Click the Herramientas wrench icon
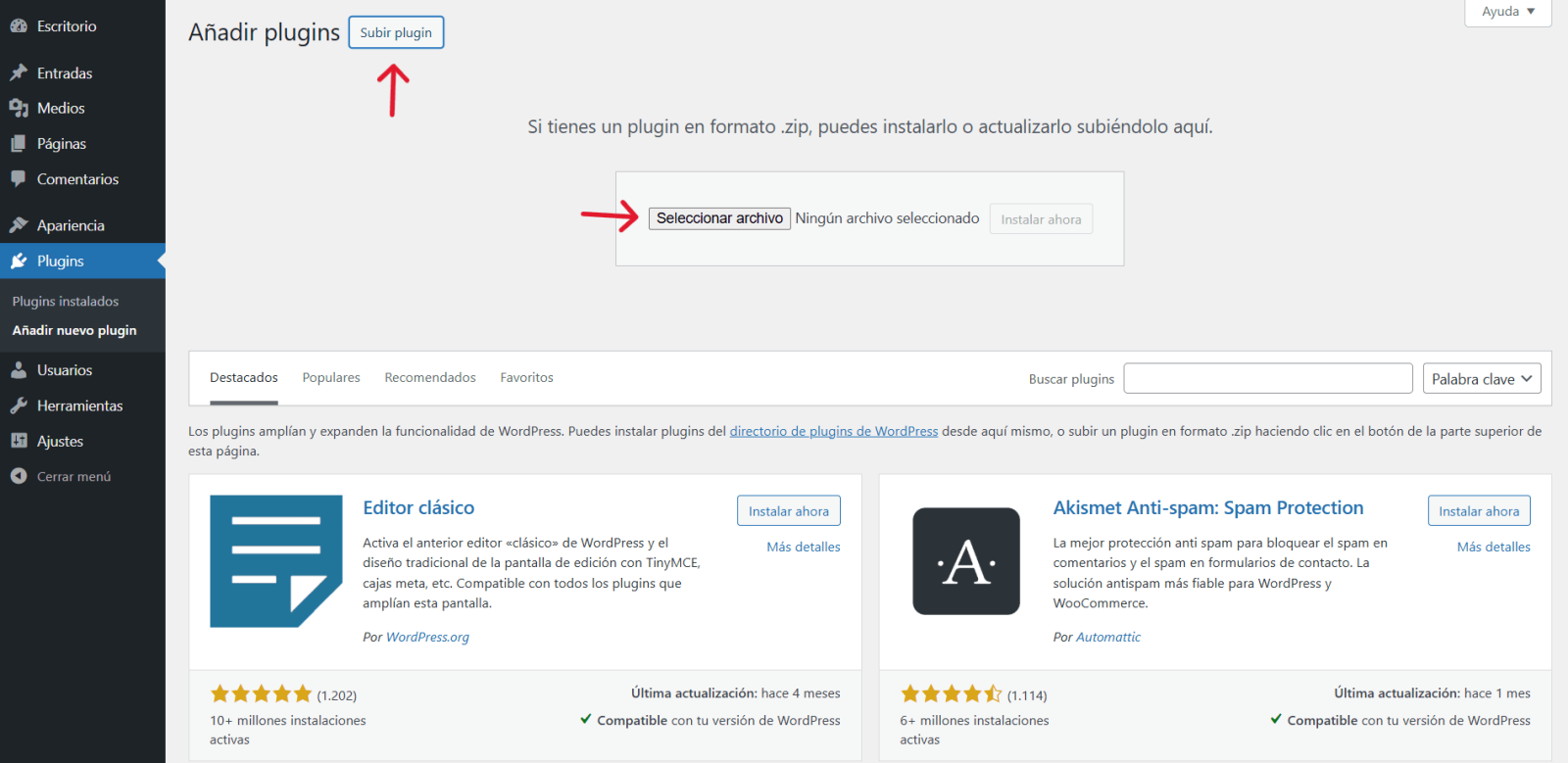The image size is (1568, 763). tap(19, 405)
